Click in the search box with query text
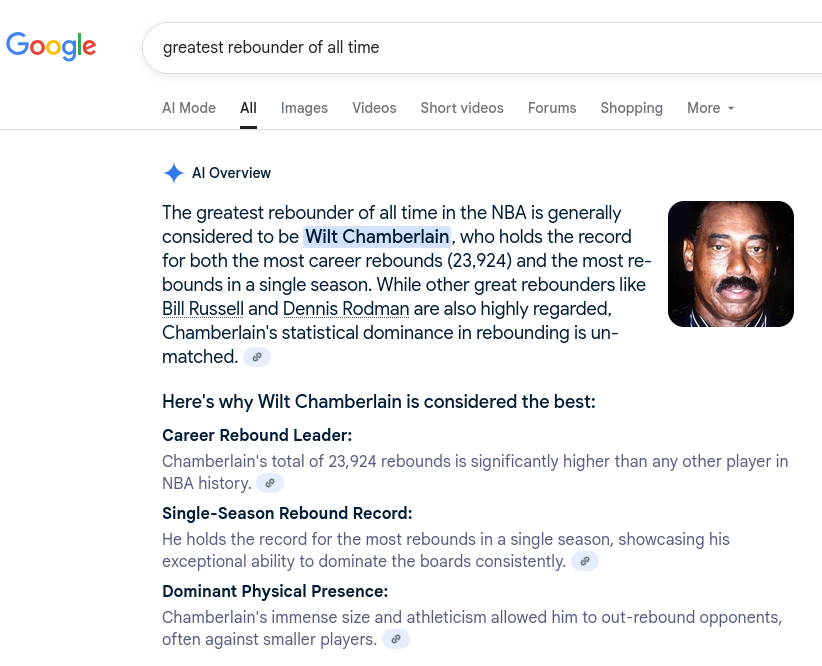Viewport: 822px width, 666px height. 482,48
